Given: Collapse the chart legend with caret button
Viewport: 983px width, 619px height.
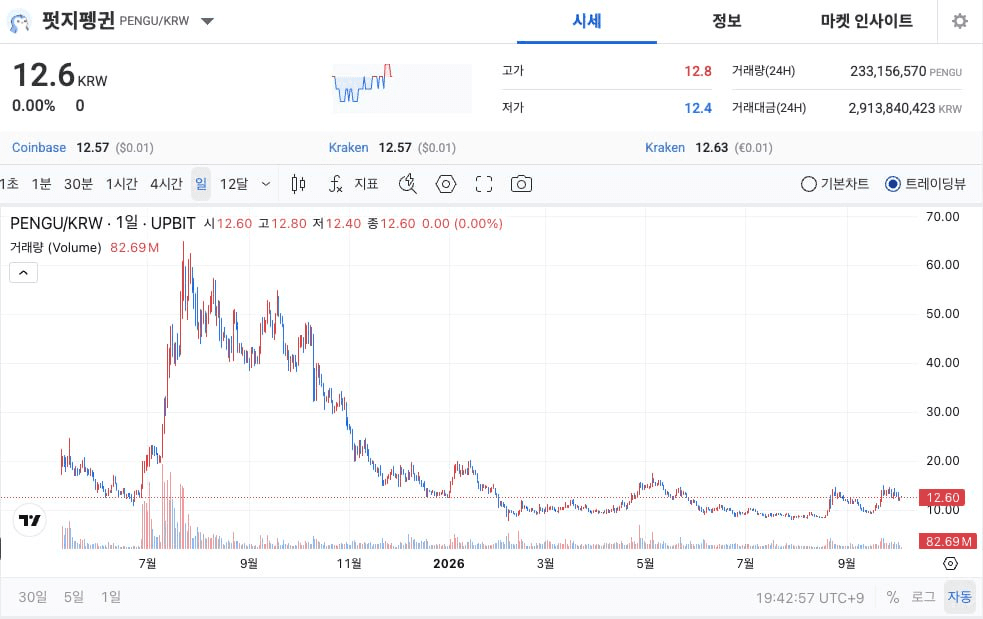Looking at the screenshot, I should pos(23,273).
